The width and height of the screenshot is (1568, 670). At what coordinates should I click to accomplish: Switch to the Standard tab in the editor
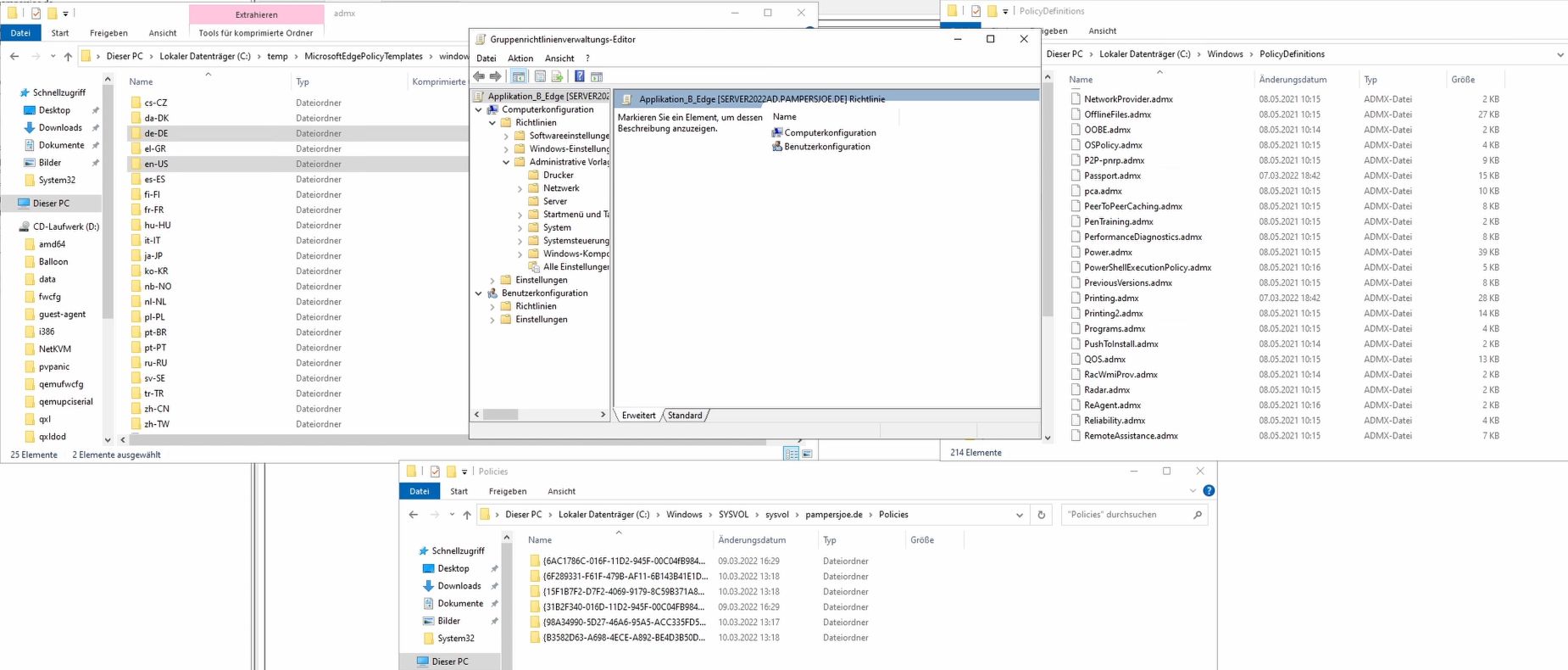point(685,416)
